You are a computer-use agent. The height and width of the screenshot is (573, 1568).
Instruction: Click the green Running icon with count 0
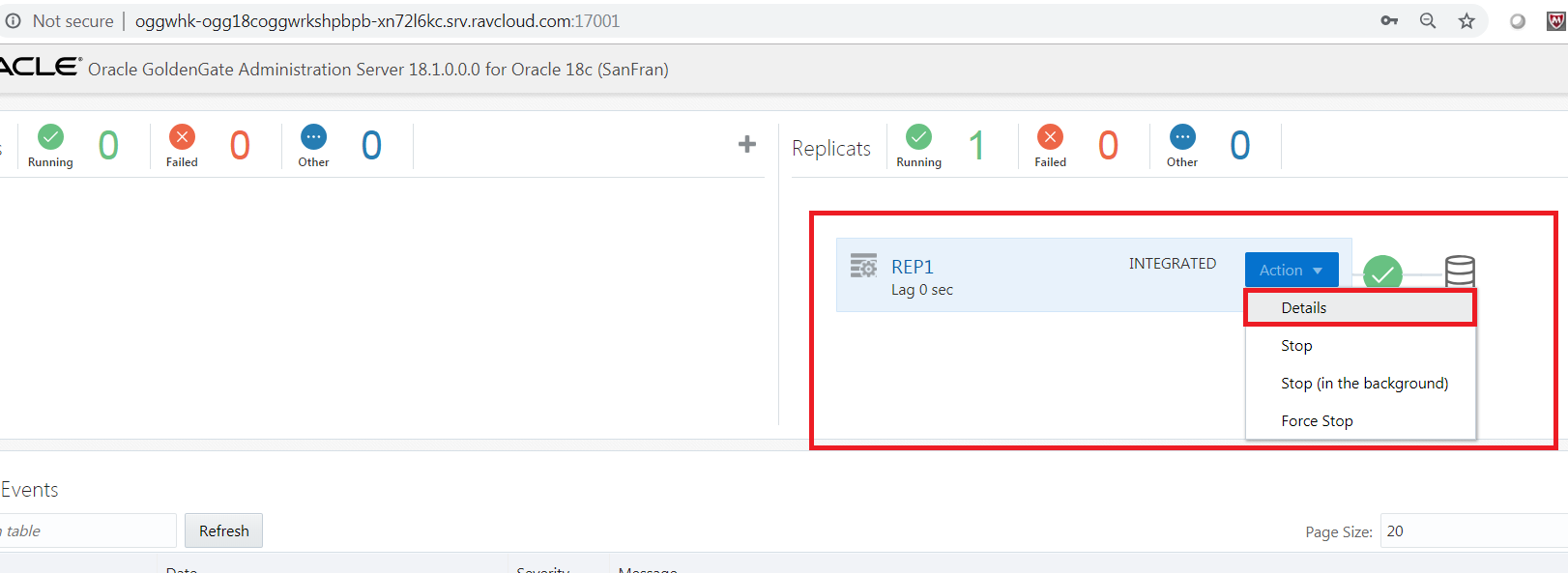50,136
